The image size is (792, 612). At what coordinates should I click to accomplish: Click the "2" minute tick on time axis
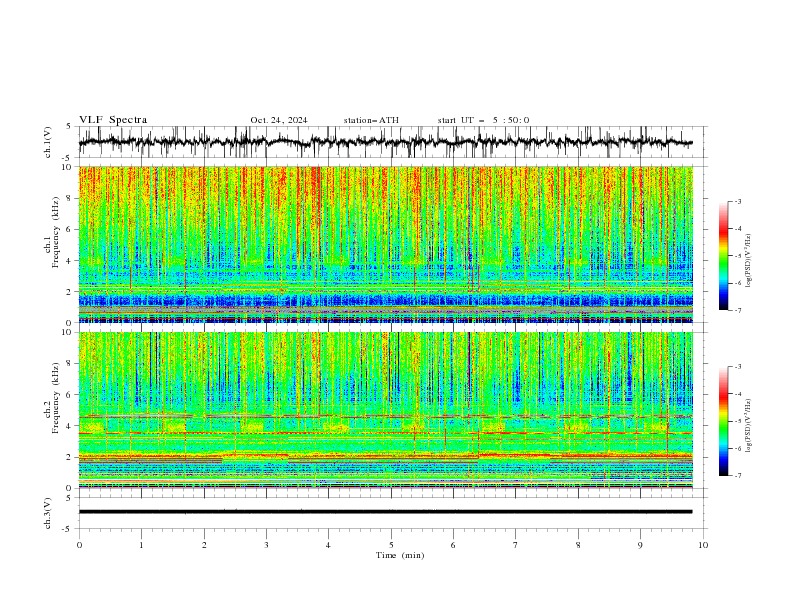pyautogui.click(x=204, y=545)
